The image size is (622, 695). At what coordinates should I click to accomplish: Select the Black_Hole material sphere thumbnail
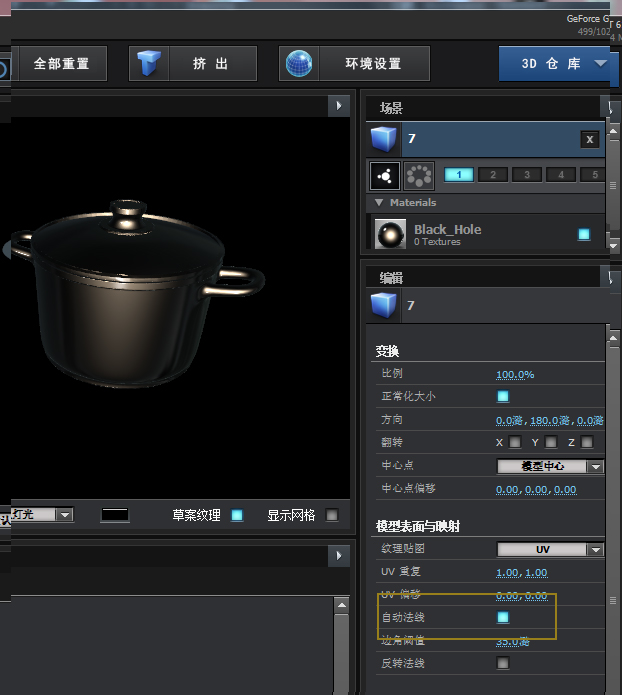(x=389, y=234)
